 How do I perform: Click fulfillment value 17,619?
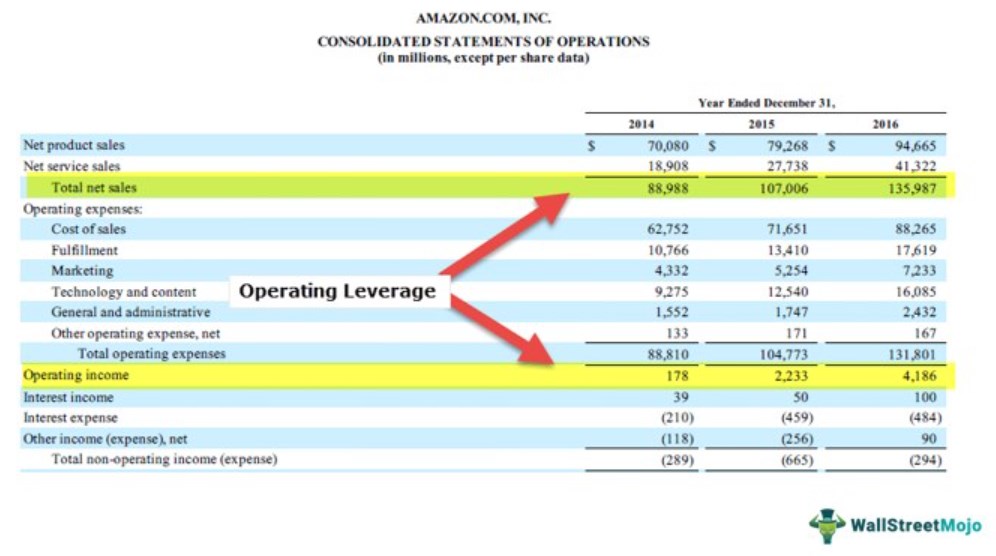[915, 250]
